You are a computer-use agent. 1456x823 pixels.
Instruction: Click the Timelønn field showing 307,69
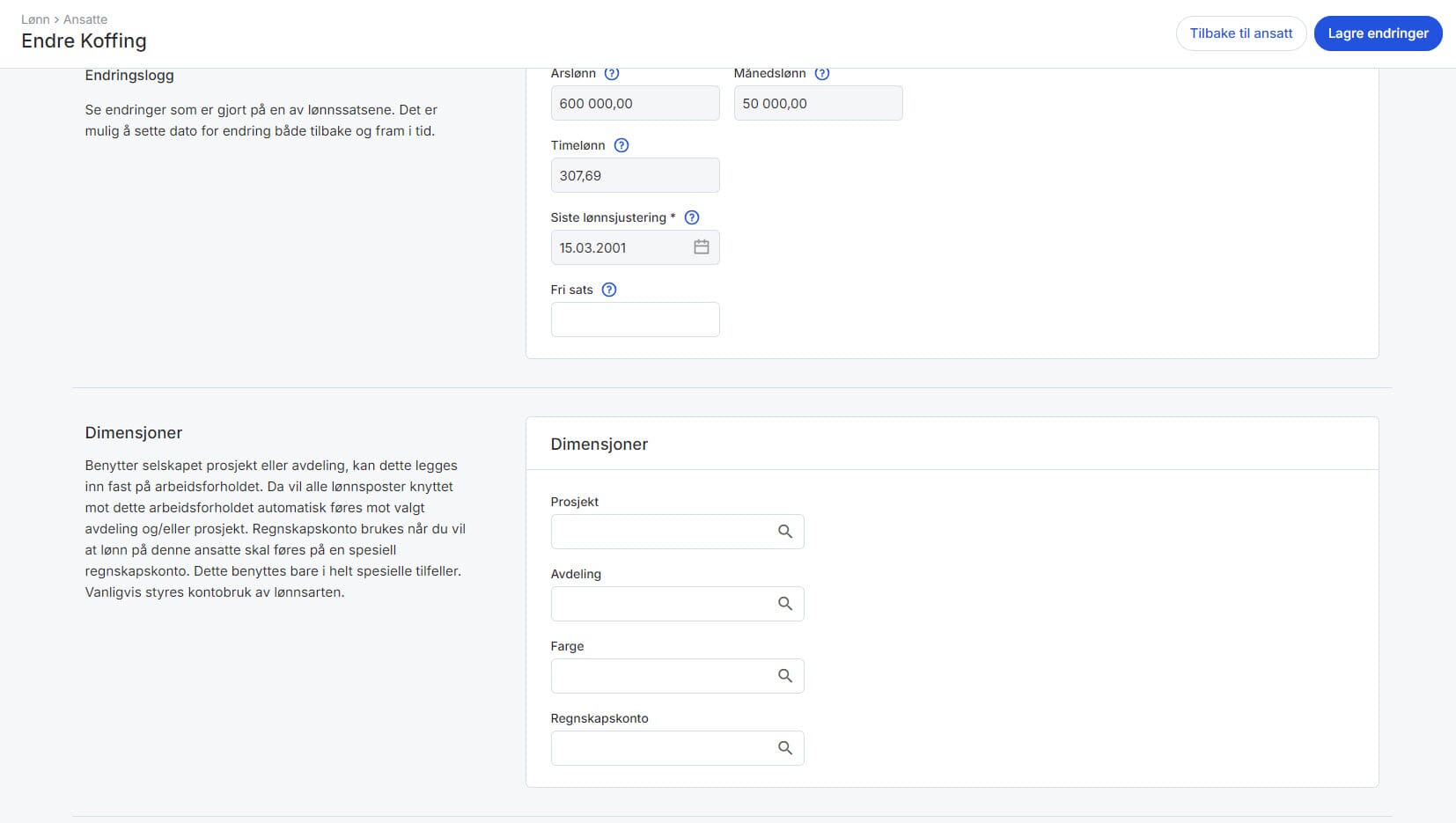pyautogui.click(x=635, y=175)
